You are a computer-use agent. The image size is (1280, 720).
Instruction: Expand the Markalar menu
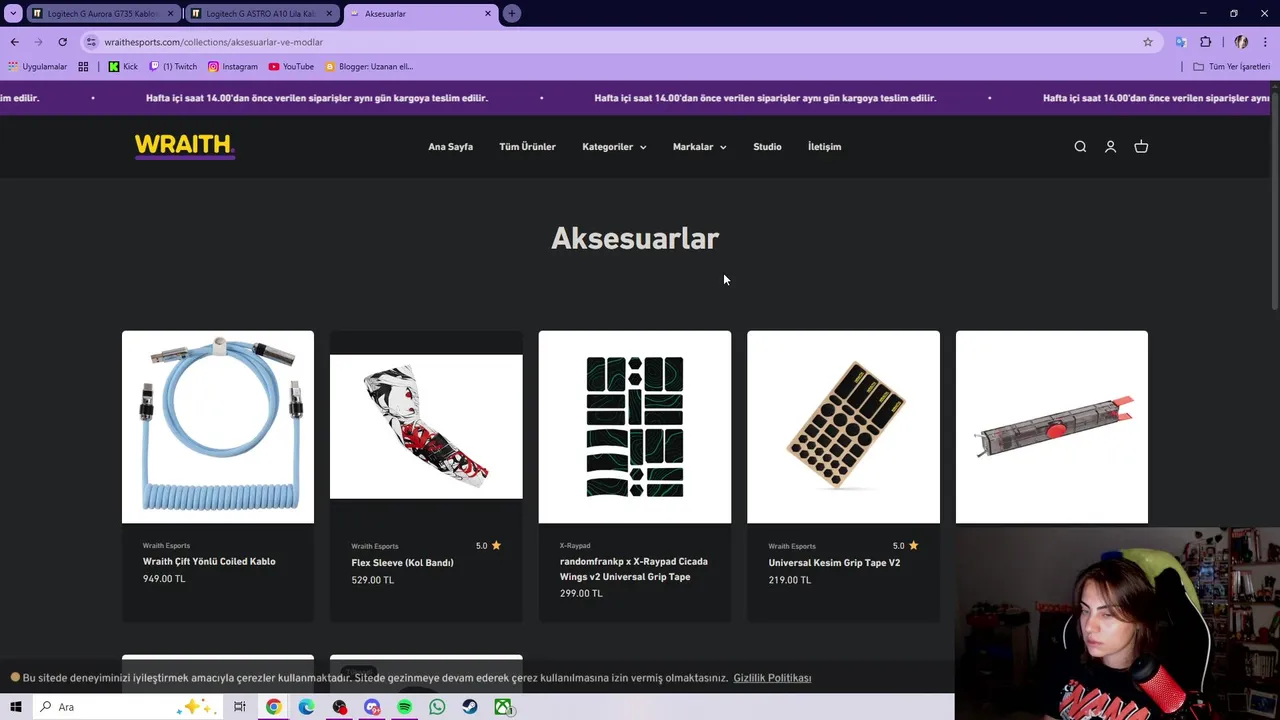tap(699, 147)
